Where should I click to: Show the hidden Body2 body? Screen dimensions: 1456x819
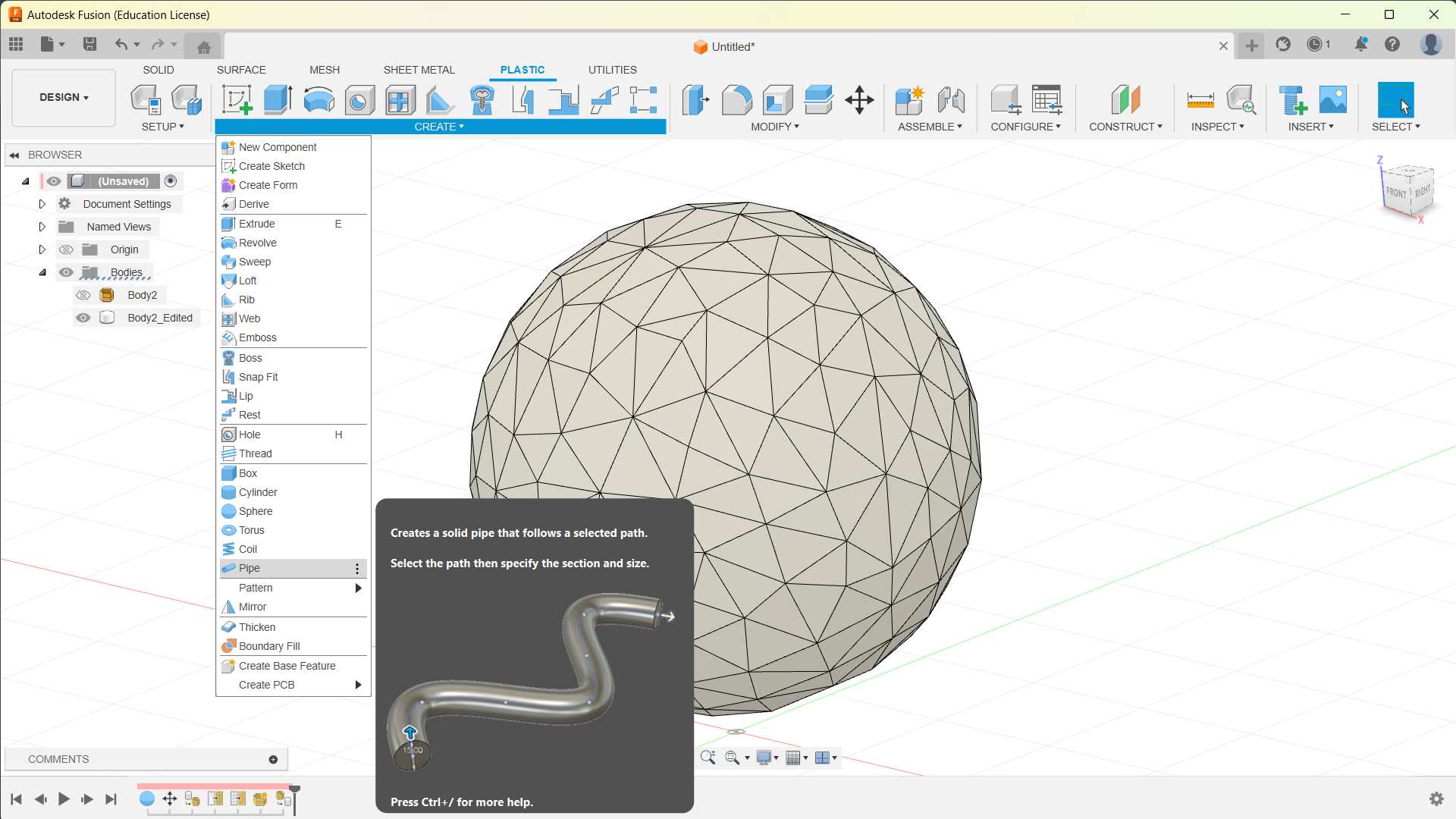pos(83,295)
